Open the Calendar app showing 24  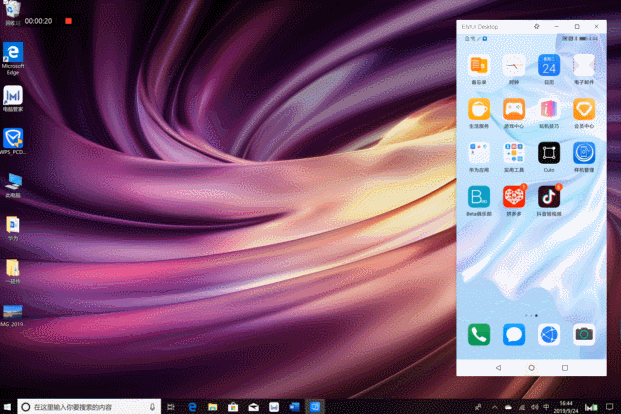[x=549, y=66]
